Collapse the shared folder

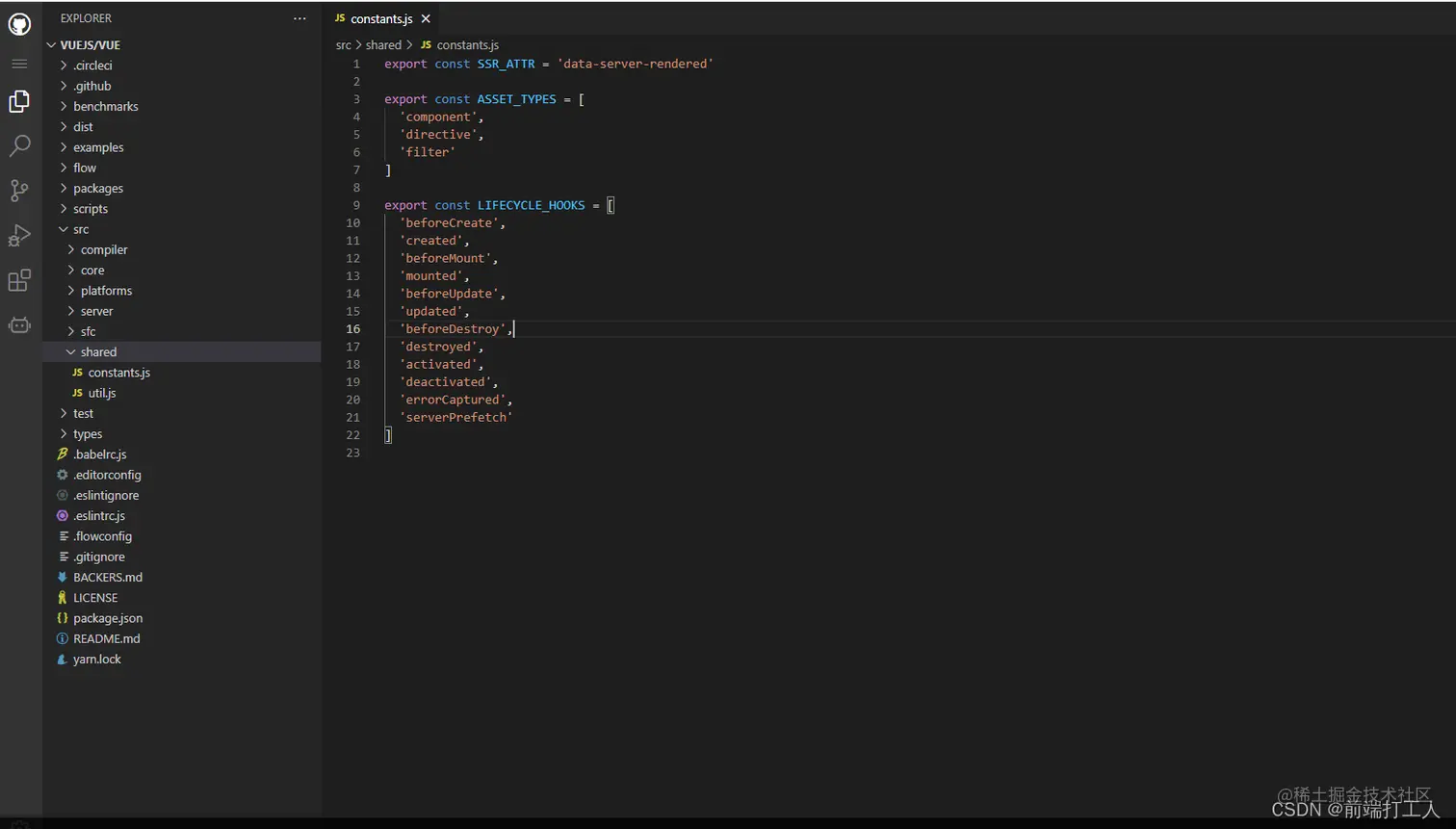coord(181,352)
